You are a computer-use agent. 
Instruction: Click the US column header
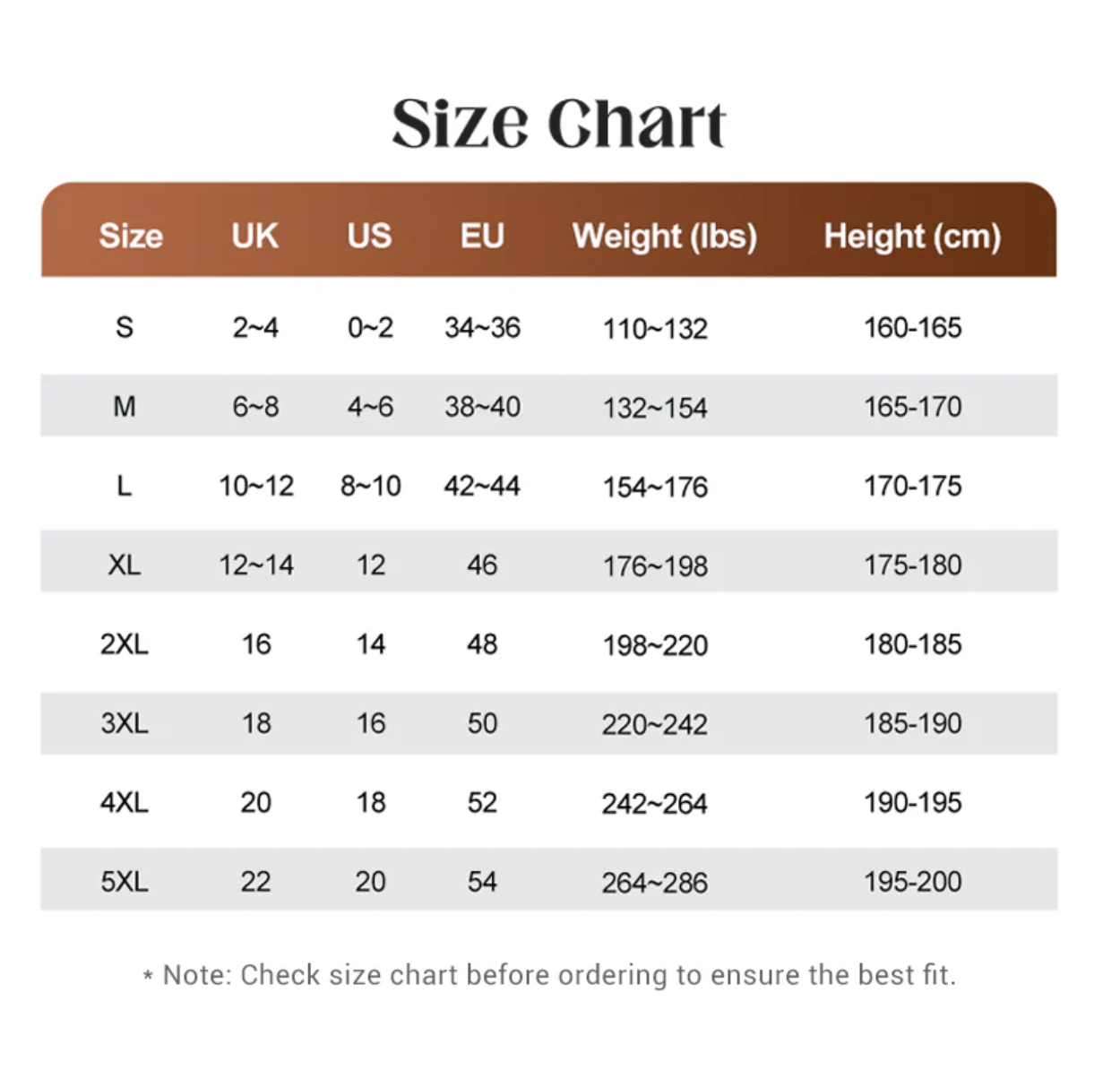point(369,236)
